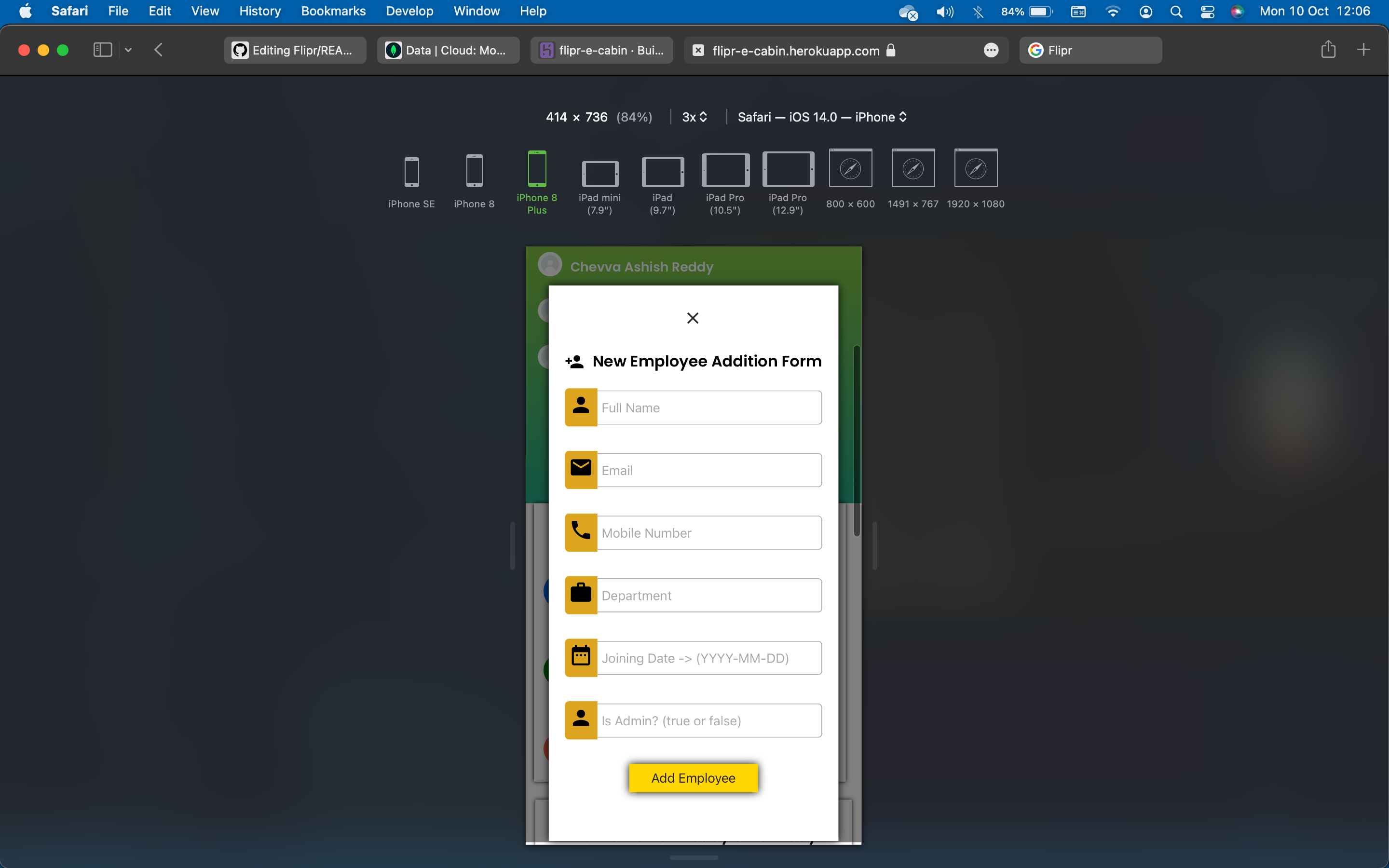Viewport: 1389px width, 868px height.
Task: Open the Safari iOS 14.0 user agent dropdown
Action: [822, 117]
